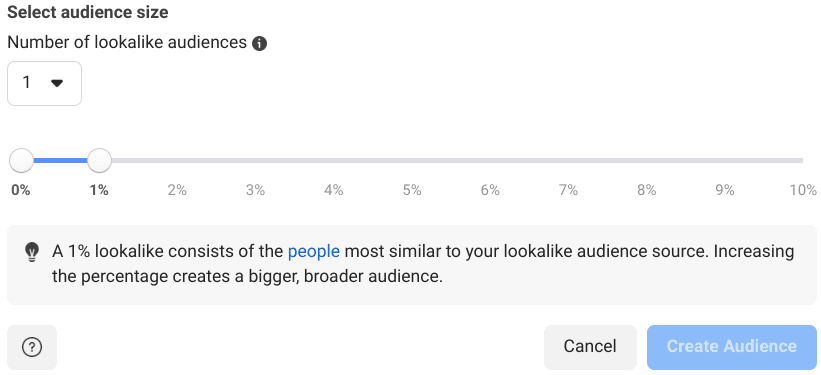Click the 7% slider label

tap(568, 190)
